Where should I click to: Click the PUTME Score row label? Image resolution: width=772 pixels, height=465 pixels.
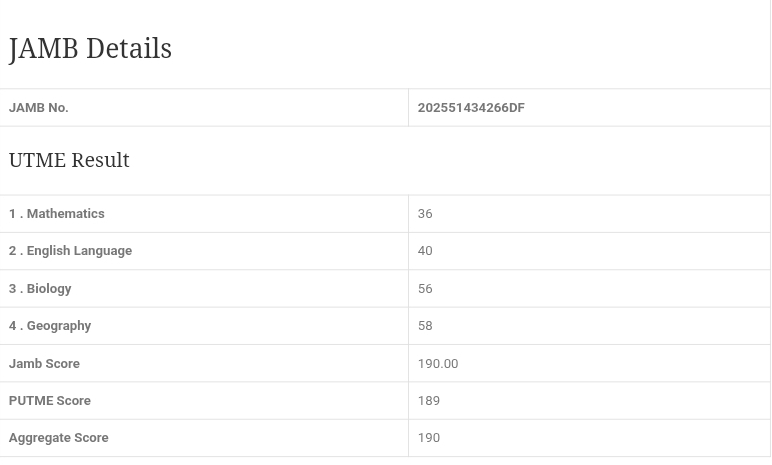[50, 401]
